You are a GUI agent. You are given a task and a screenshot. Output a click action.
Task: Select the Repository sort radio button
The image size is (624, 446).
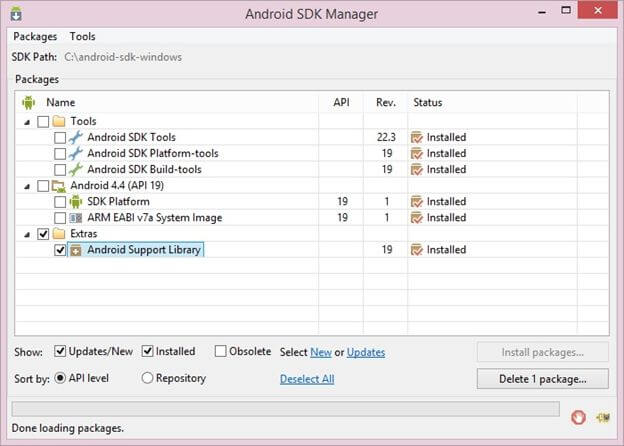(x=148, y=378)
